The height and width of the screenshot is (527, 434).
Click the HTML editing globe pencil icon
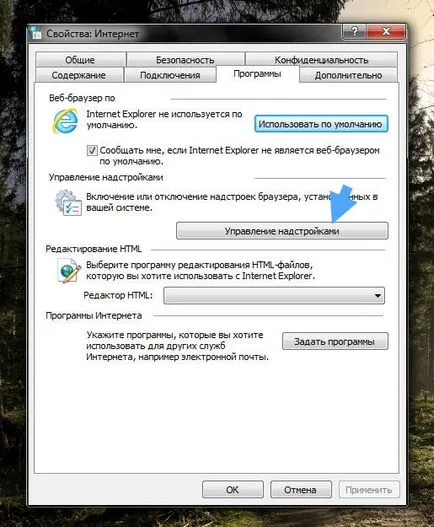pyautogui.click(x=69, y=271)
